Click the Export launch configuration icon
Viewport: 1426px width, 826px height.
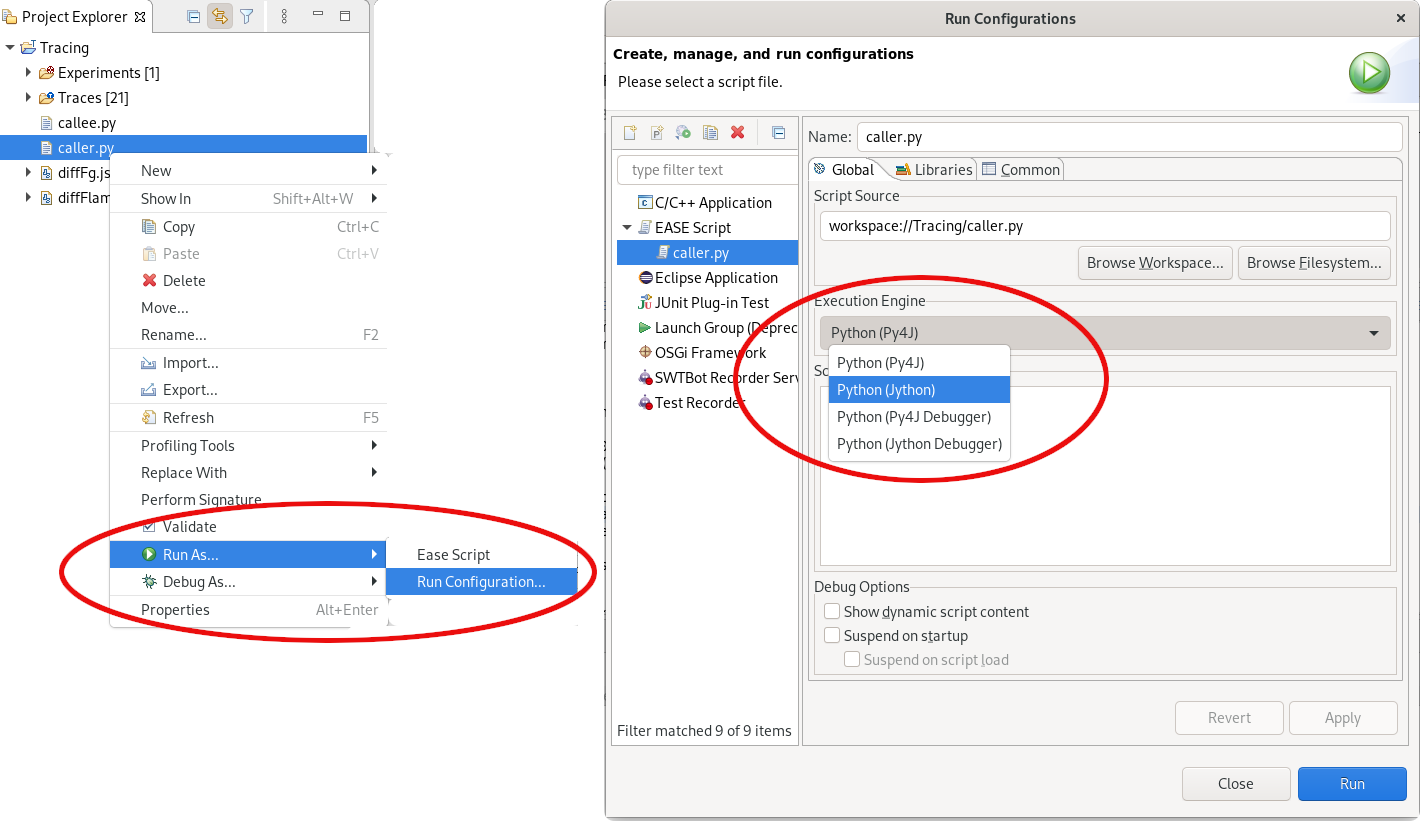point(684,133)
